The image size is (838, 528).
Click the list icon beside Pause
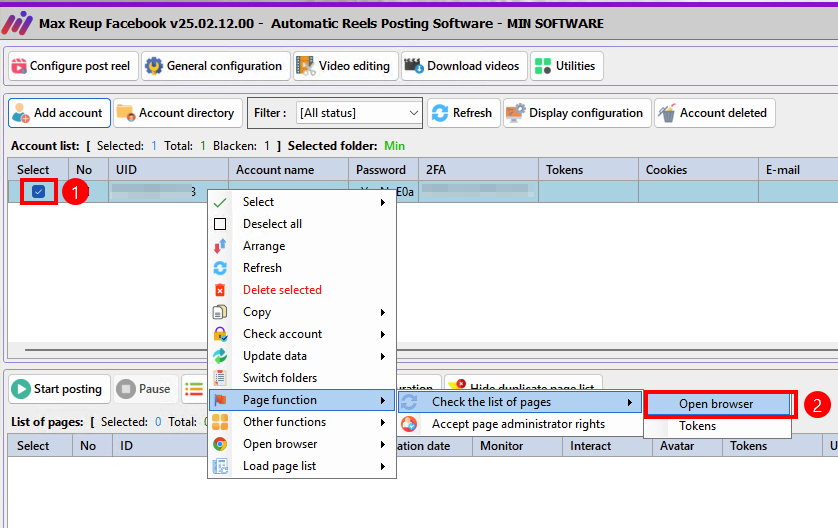coord(194,390)
